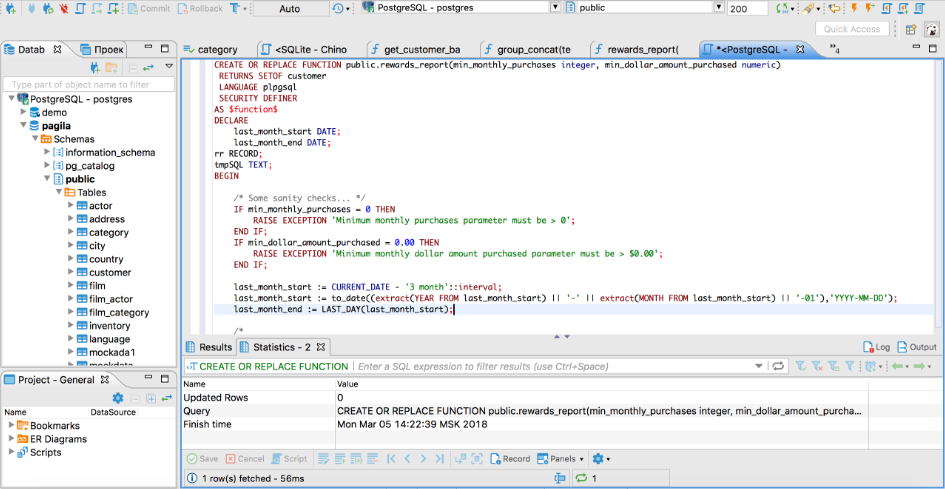Click the Rollback transaction button

tap(199, 9)
